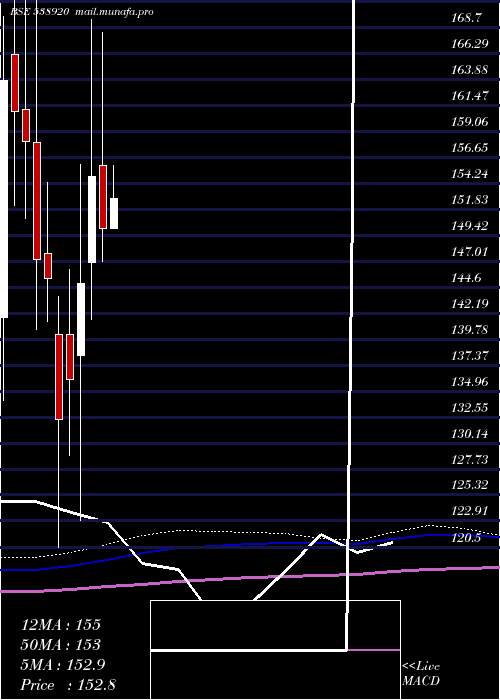500x700 pixels.
Task: Click the 139.78 price axis label
Action: (470, 329)
